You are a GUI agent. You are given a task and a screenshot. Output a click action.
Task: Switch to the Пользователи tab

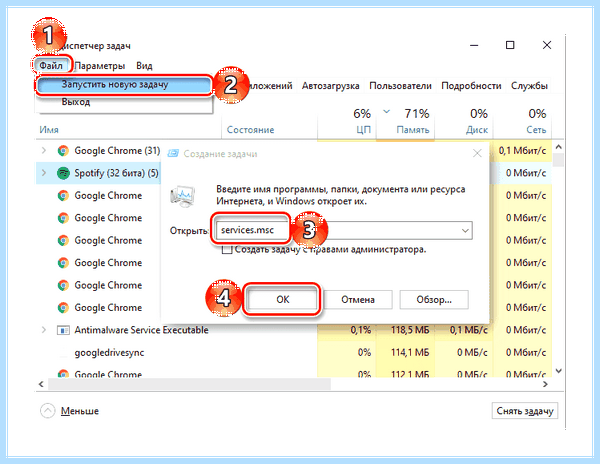click(x=400, y=86)
